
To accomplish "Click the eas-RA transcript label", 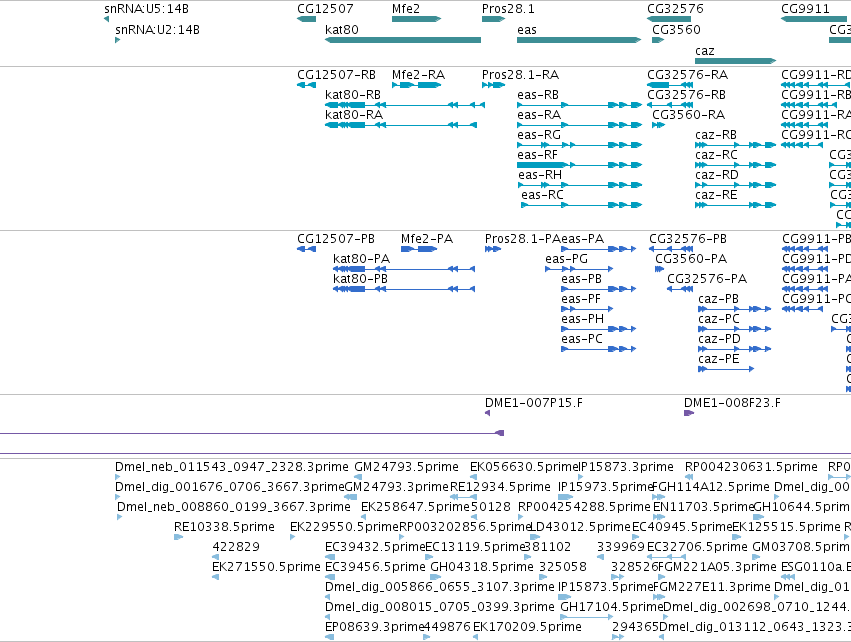I will coord(539,115).
